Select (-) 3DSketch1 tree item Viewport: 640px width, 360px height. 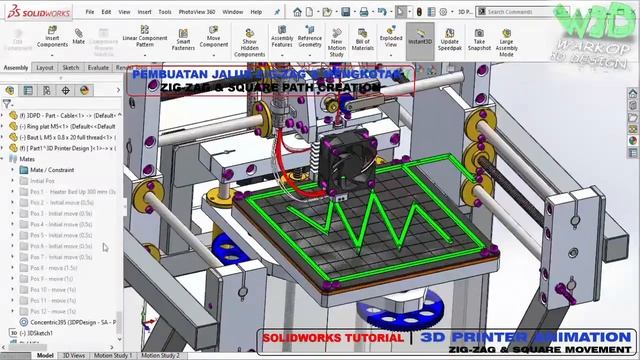pos(32,333)
